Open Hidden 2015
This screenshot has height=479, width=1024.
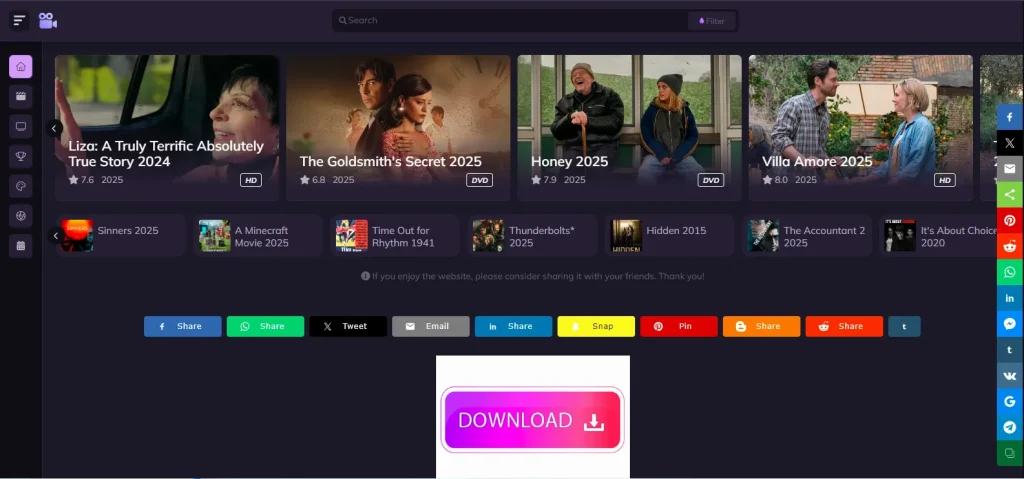669,235
